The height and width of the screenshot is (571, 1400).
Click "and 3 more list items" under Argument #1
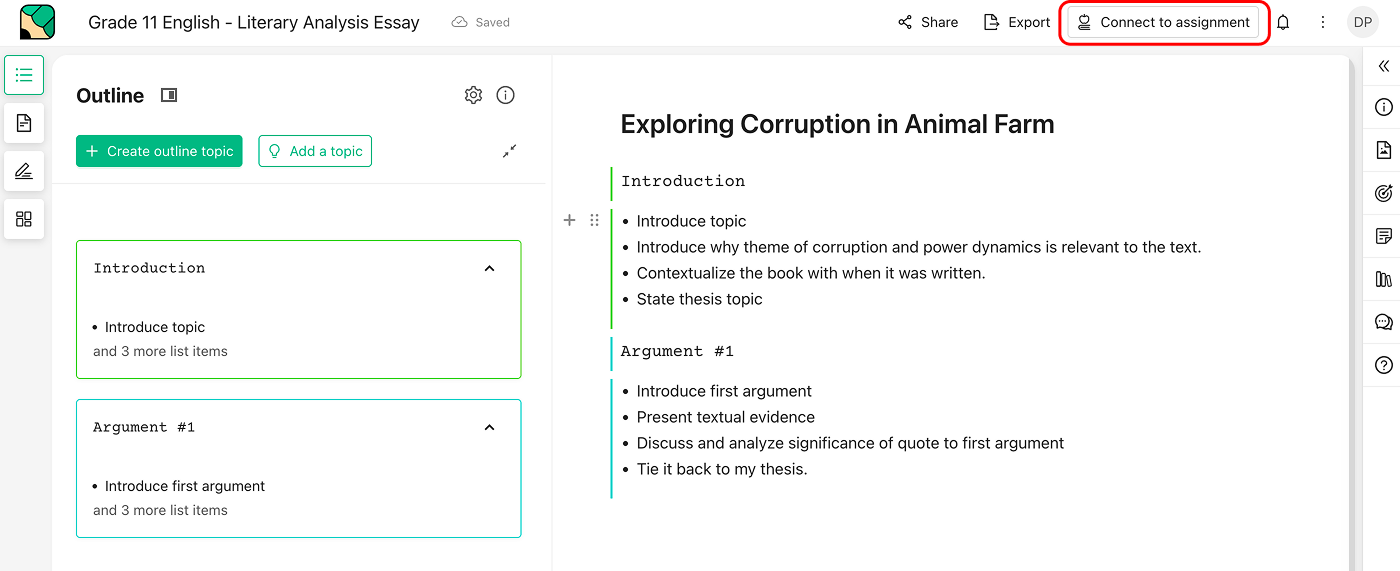point(160,510)
